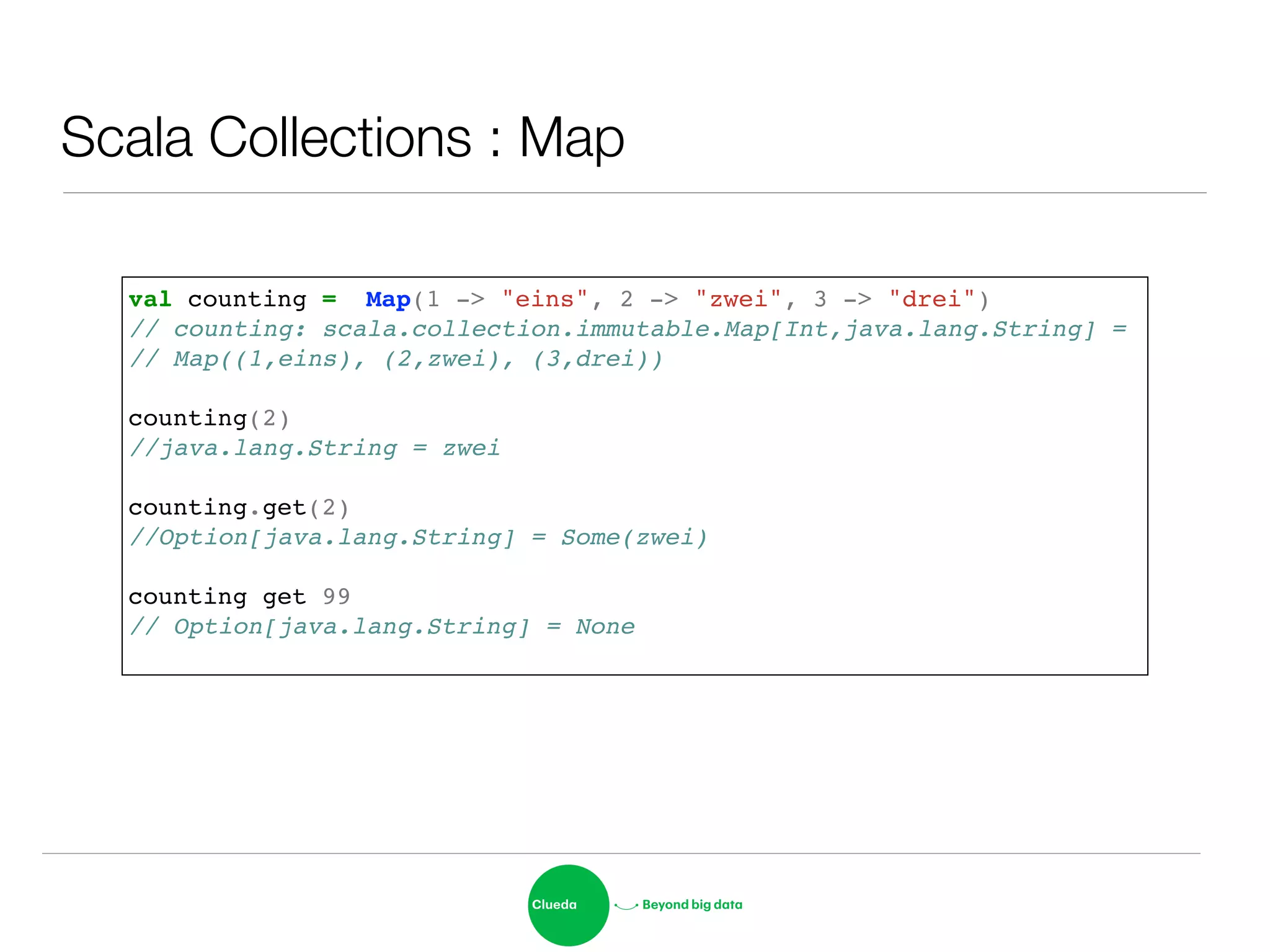Click the red string "drei"
This screenshot has height=952, width=1270.
click(x=932, y=299)
